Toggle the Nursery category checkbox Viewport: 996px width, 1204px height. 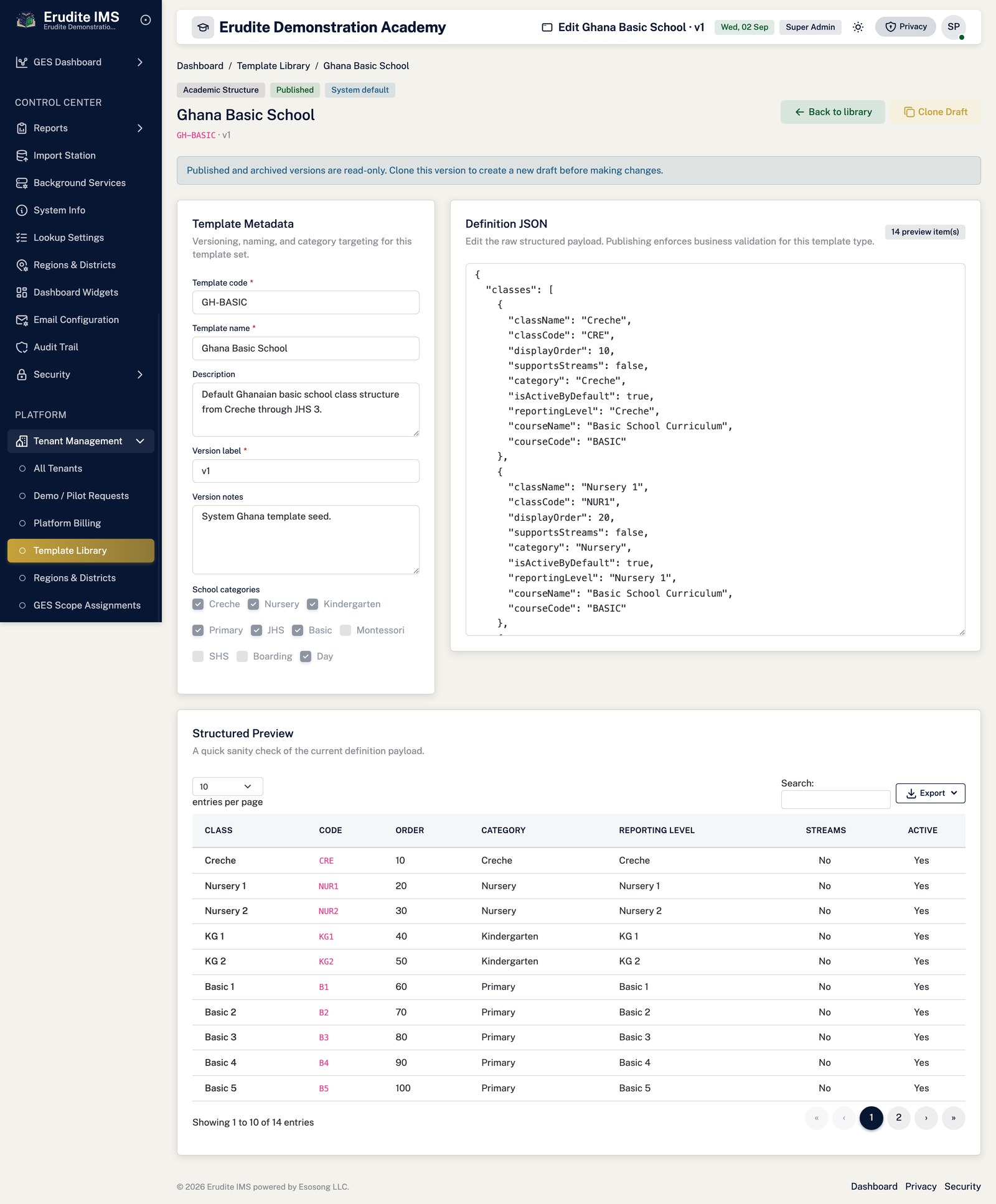tap(253, 604)
